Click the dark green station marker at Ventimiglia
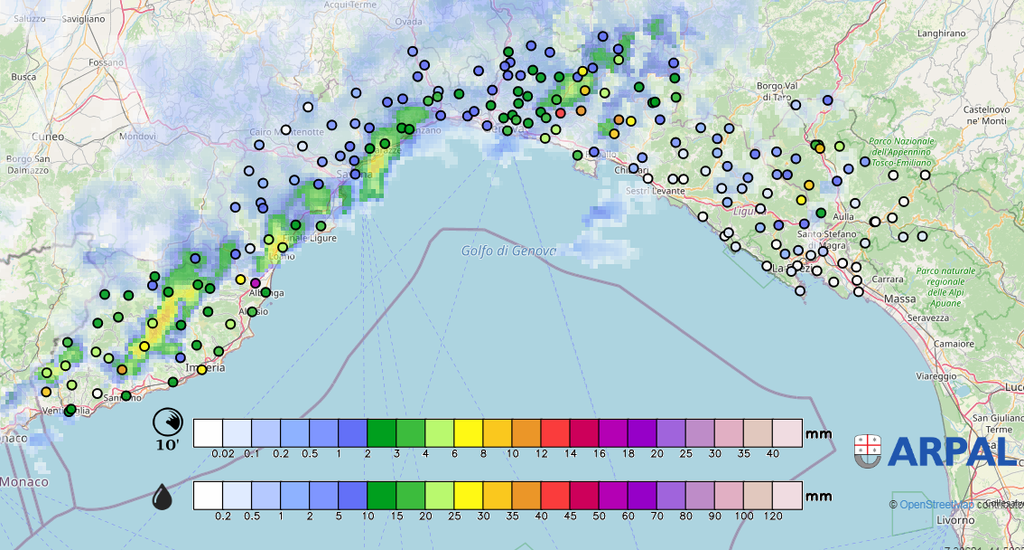 70,410
